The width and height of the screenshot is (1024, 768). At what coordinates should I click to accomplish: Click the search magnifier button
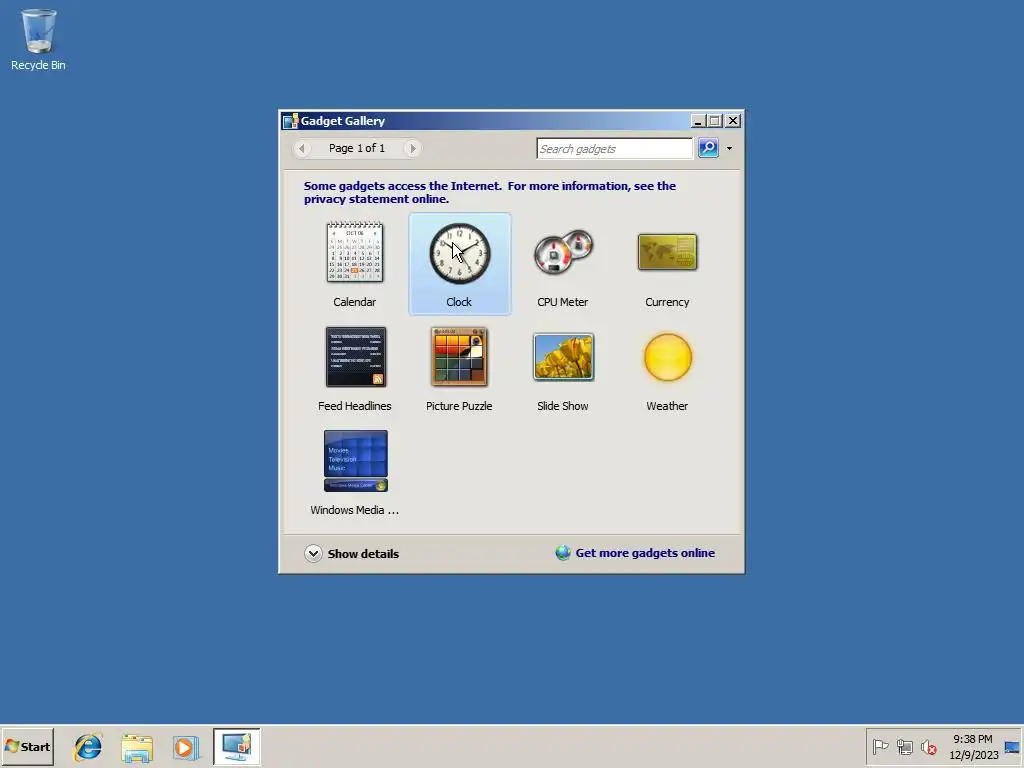click(x=708, y=148)
